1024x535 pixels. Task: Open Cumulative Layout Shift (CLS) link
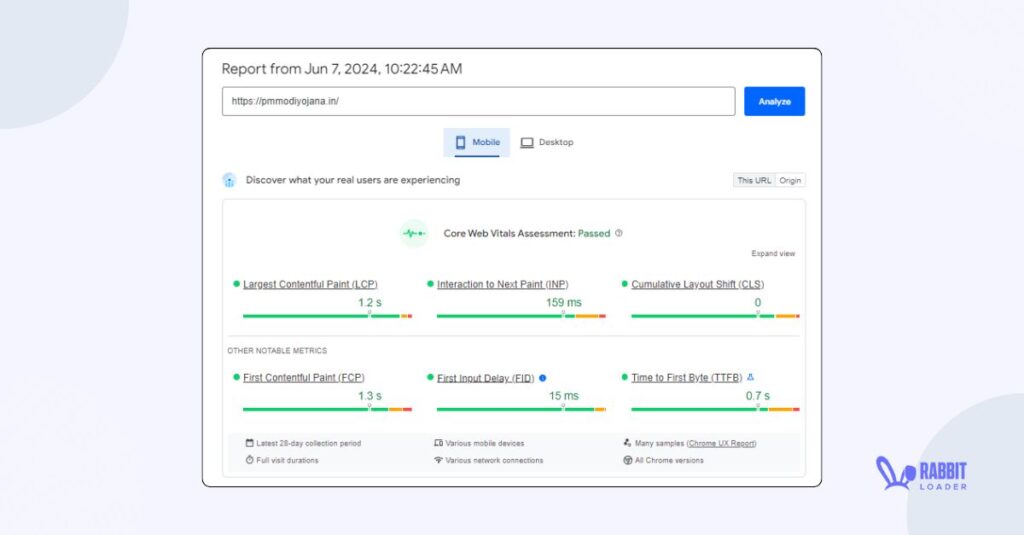click(697, 284)
